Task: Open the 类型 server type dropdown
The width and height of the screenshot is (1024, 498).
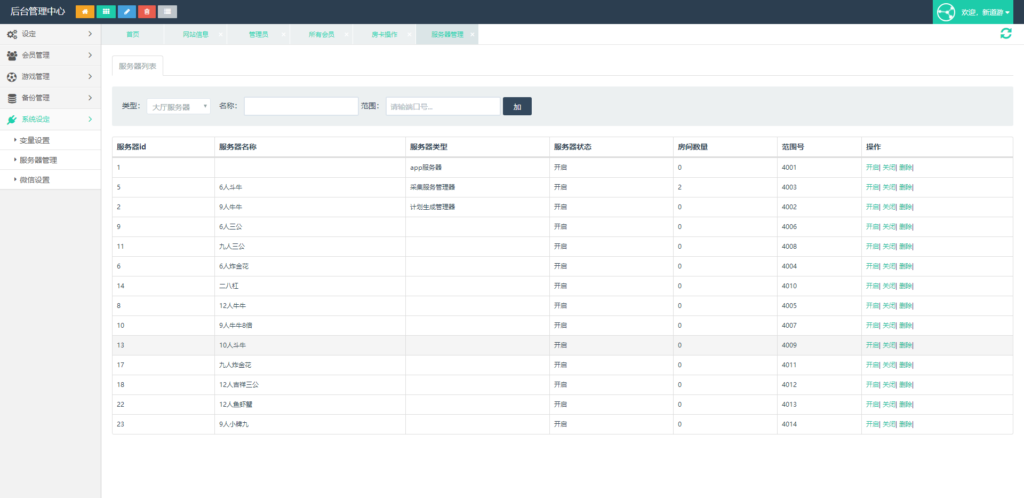Action: pos(179,106)
